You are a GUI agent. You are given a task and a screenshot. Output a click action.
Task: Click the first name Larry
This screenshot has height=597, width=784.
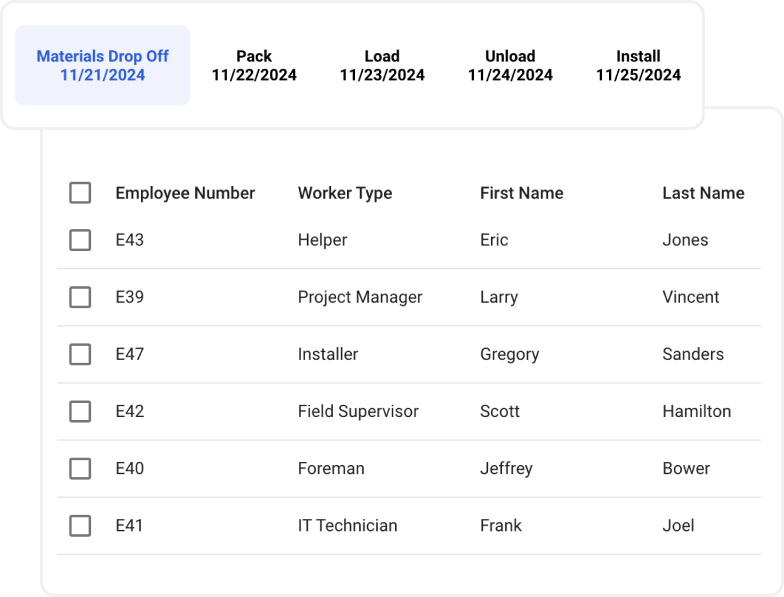499,297
